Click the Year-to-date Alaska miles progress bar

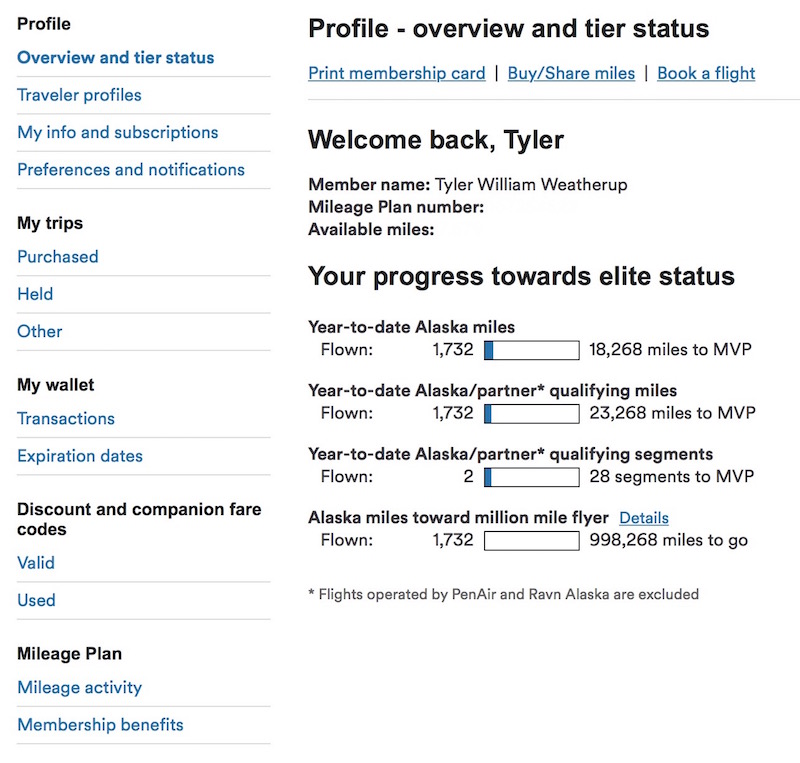coord(532,351)
